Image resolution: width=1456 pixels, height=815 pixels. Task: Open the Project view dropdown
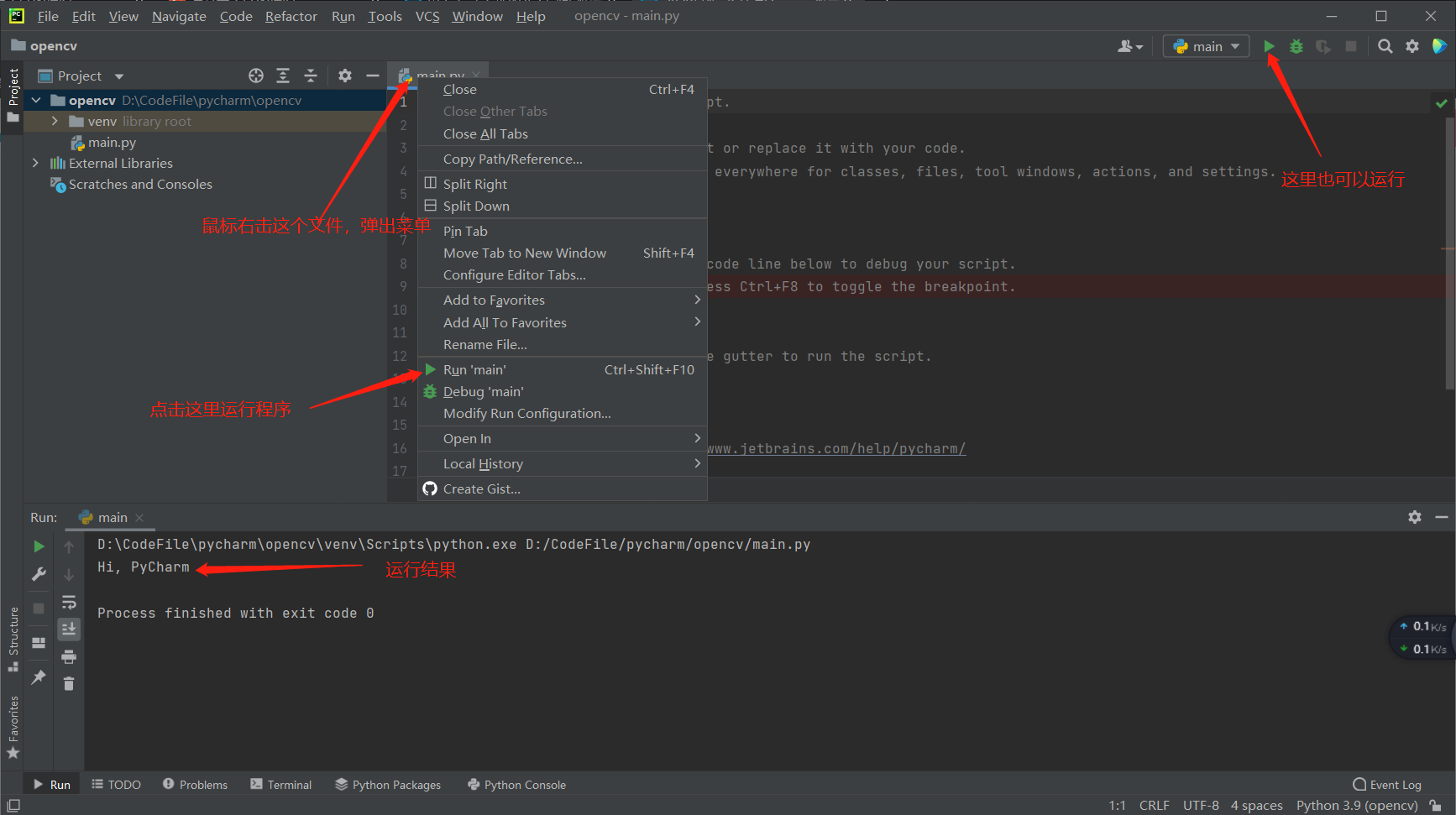81,76
